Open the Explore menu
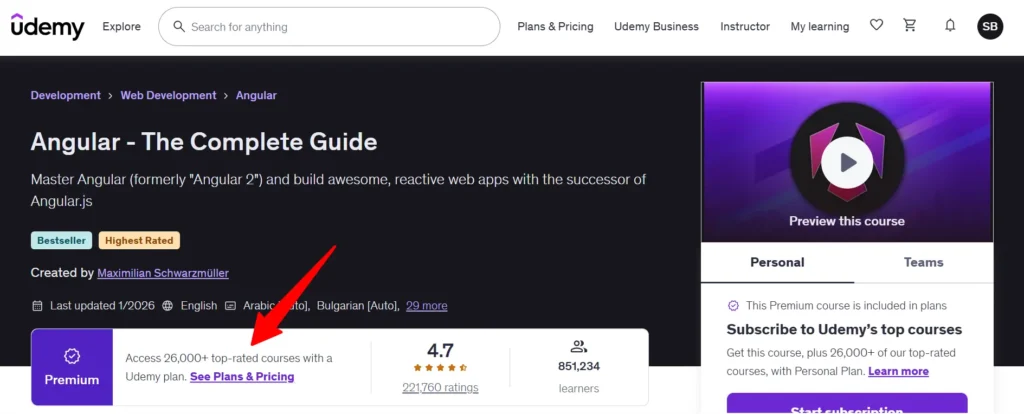 click(x=121, y=27)
